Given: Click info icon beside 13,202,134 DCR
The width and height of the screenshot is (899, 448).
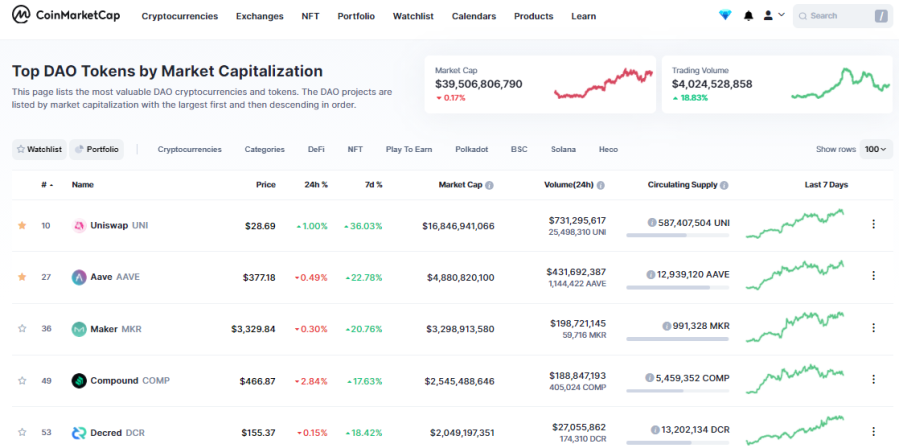Looking at the screenshot, I should [x=655, y=430].
